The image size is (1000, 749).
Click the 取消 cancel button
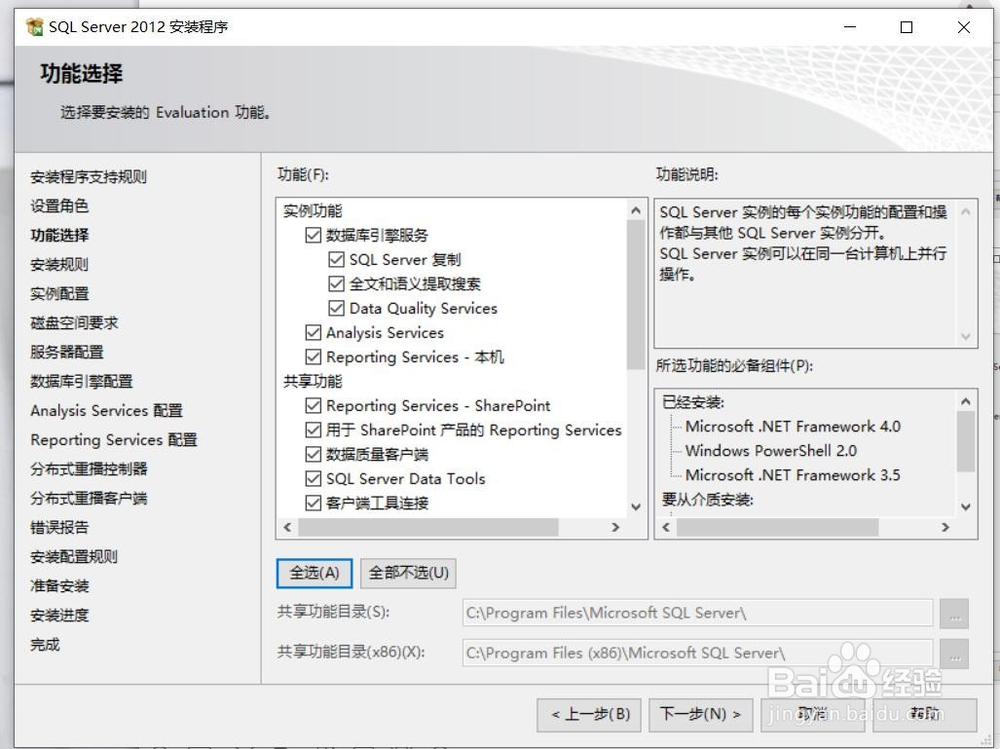click(812, 714)
